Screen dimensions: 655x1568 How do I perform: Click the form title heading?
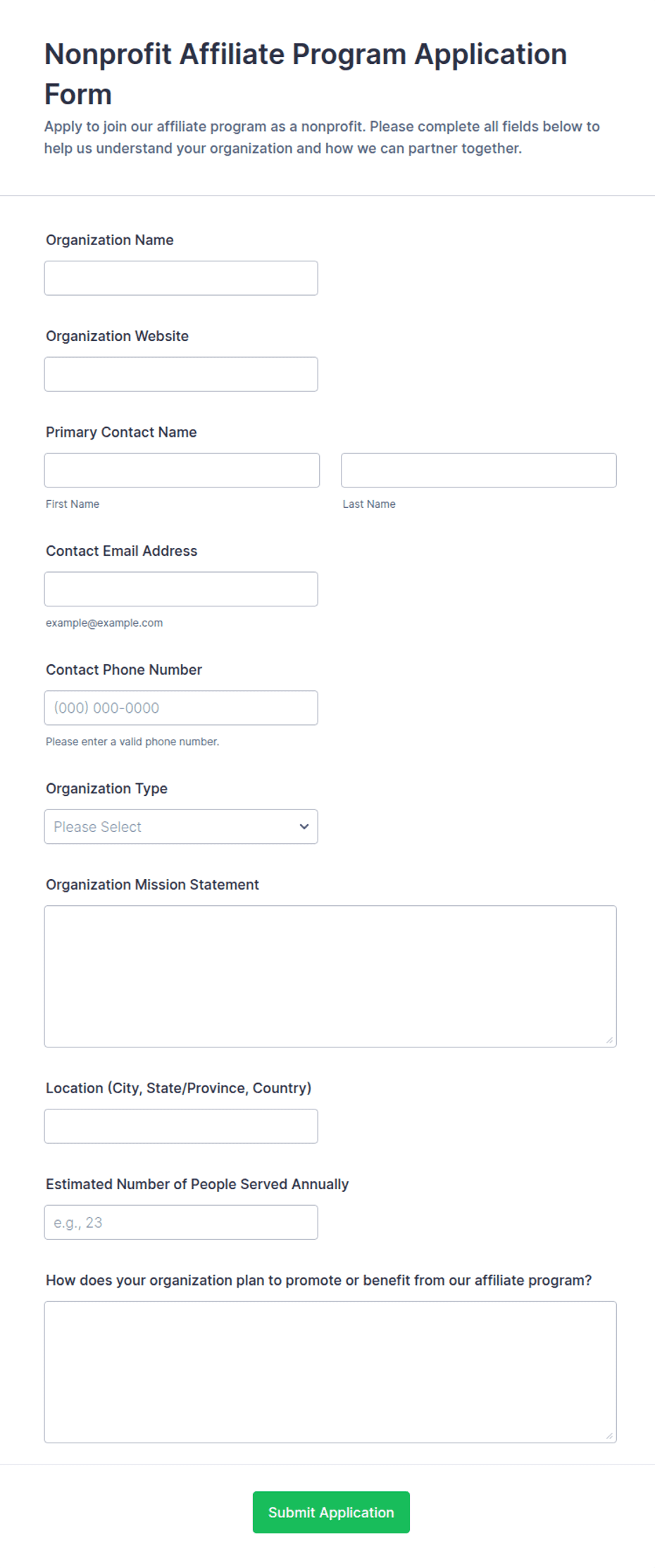tap(306, 74)
